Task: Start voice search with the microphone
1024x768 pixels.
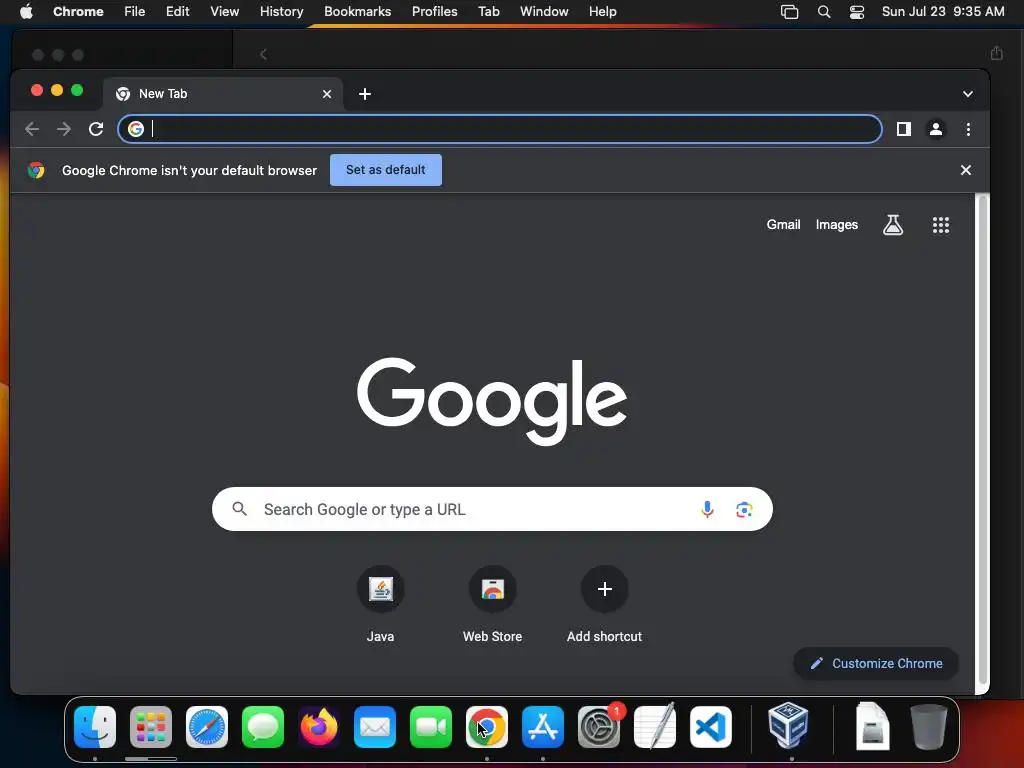Action: pyautogui.click(x=707, y=509)
